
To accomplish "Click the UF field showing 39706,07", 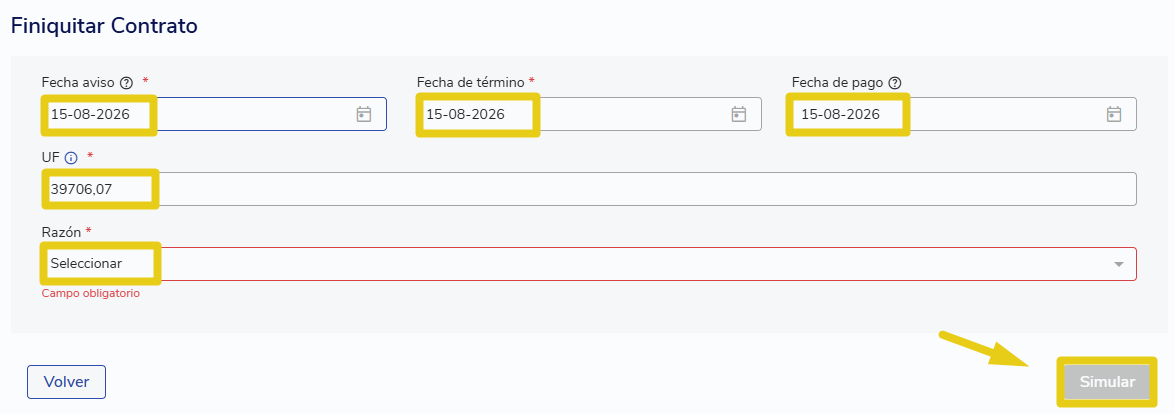I will (x=589, y=189).
